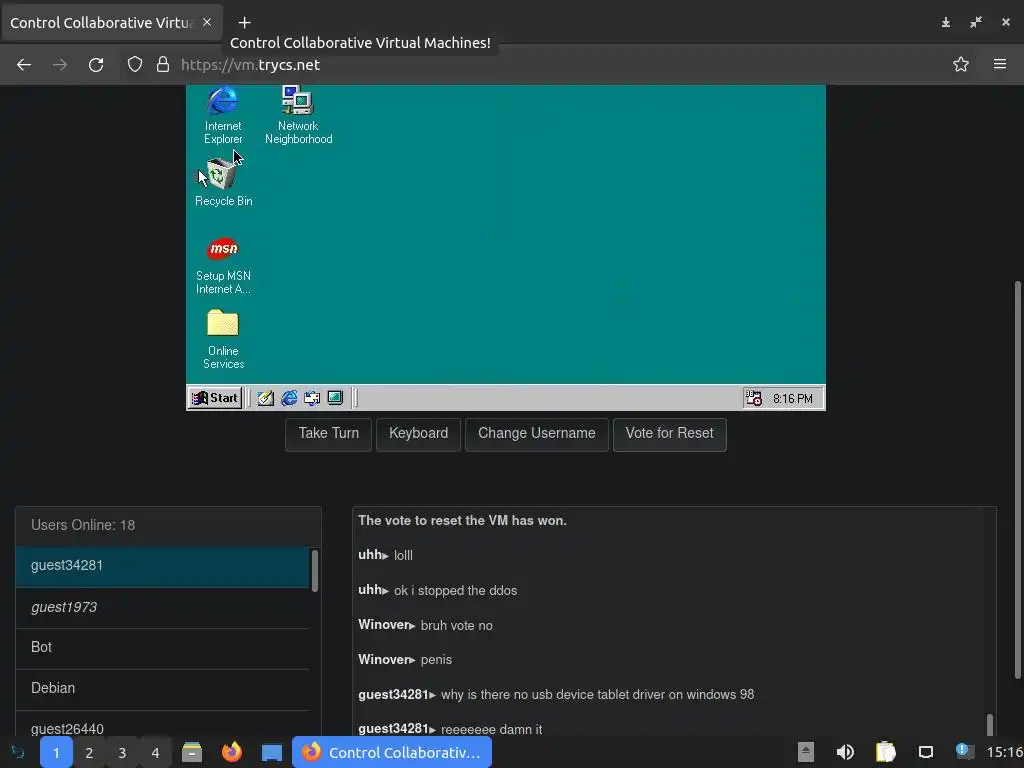Click the chat log scrollbar
Screen dimensions: 1024x768
pos(989,724)
